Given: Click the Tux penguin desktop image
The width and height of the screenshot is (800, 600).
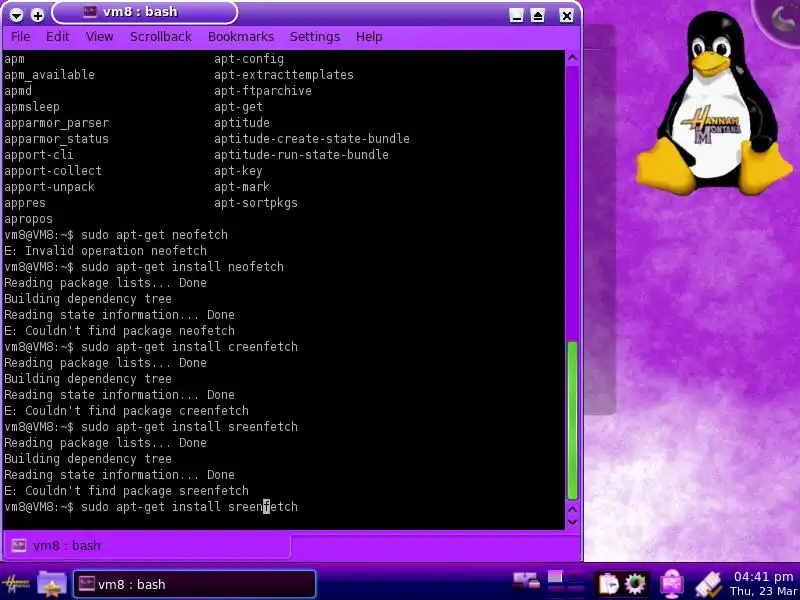Looking at the screenshot, I should (x=716, y=102).
